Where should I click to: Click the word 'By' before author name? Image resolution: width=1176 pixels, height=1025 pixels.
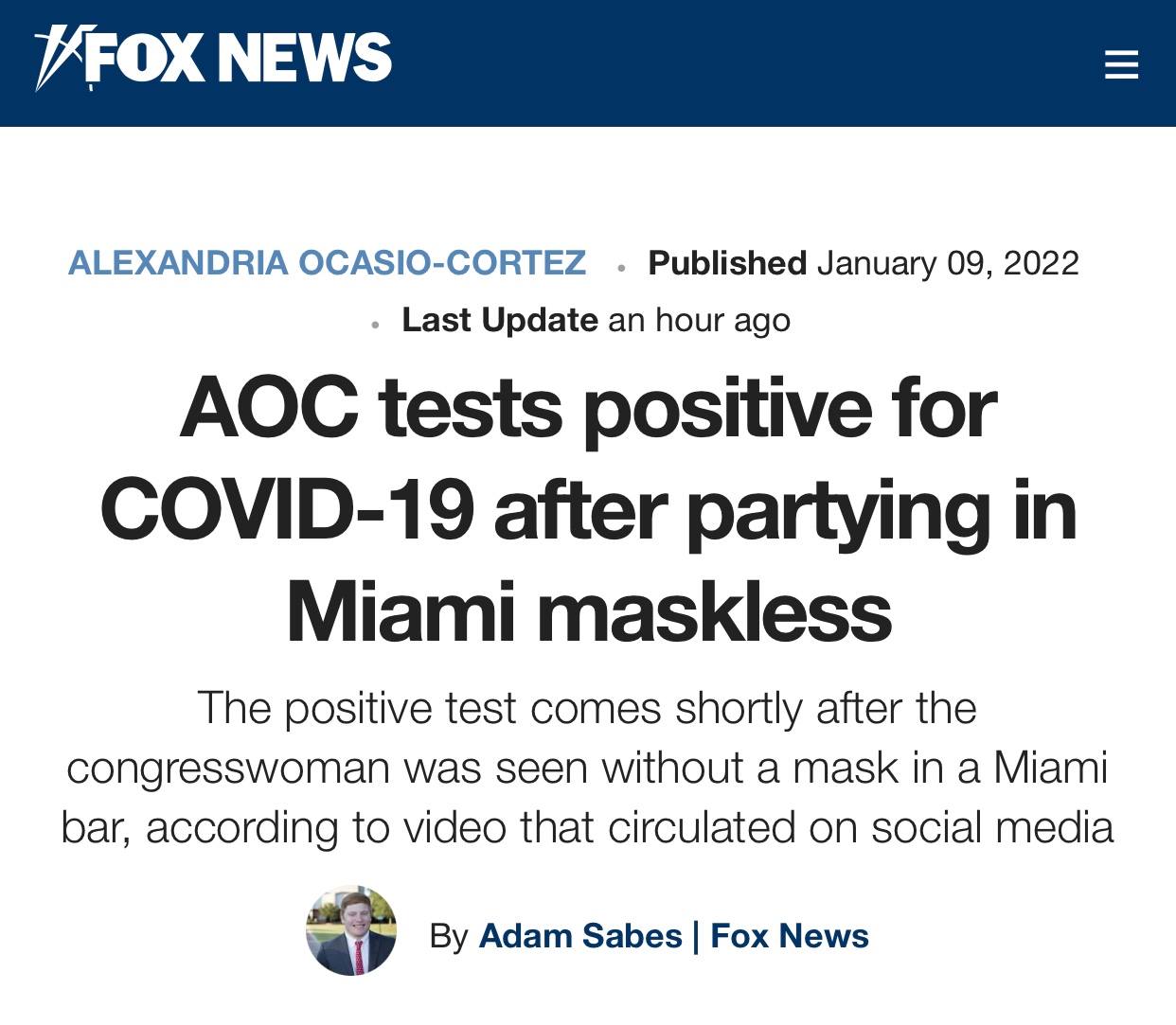449,935
